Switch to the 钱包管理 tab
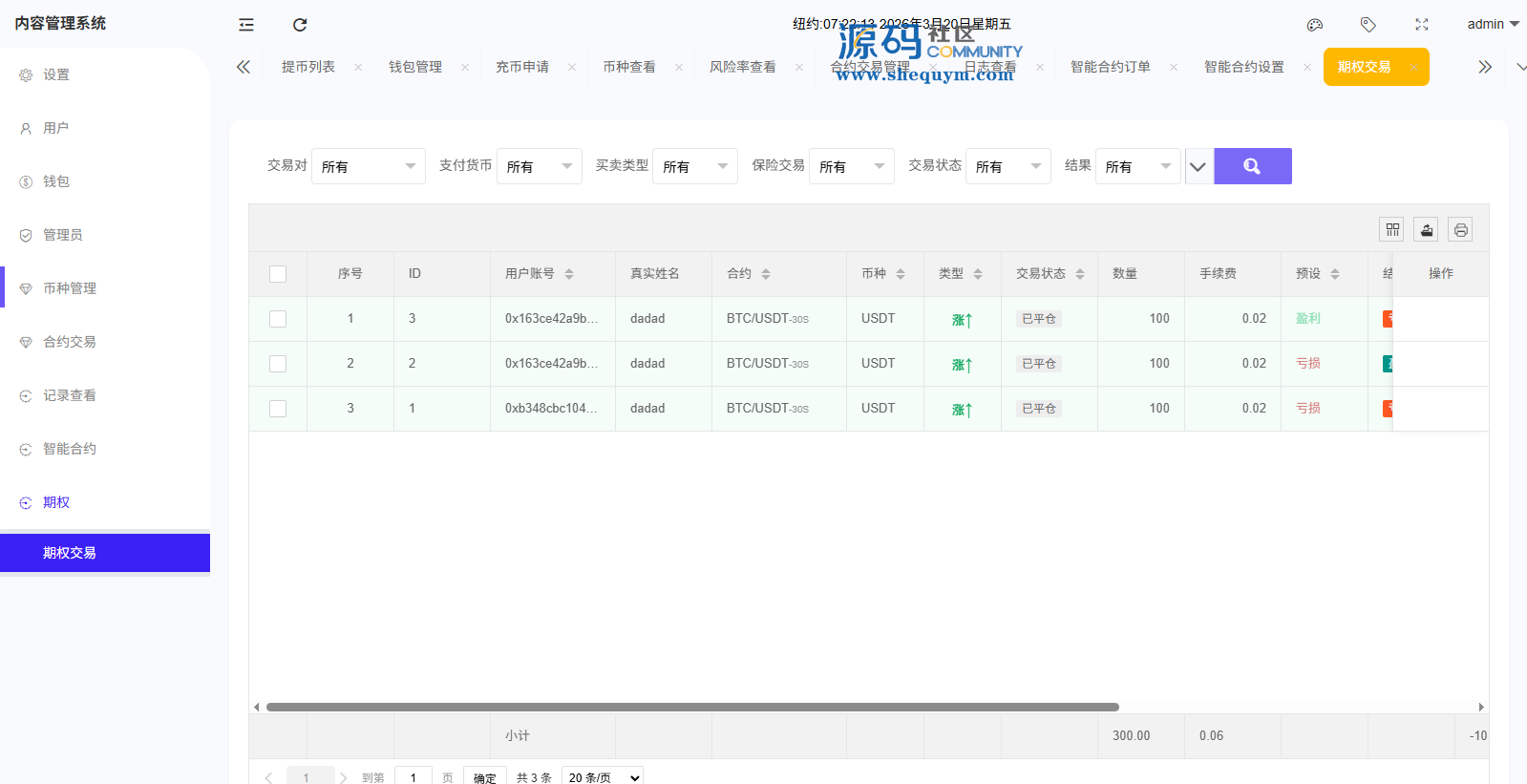This screenshot has width=1527, height=784. click(415, 67)
